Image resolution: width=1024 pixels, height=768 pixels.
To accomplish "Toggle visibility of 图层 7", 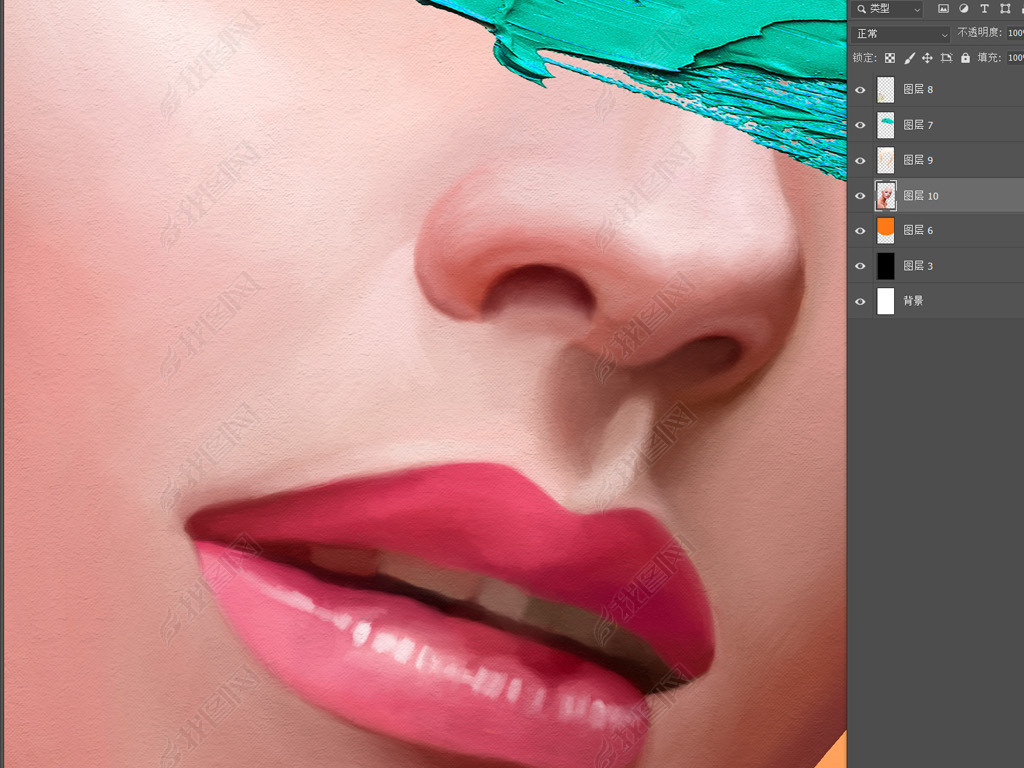I will (x=860, y=125).
